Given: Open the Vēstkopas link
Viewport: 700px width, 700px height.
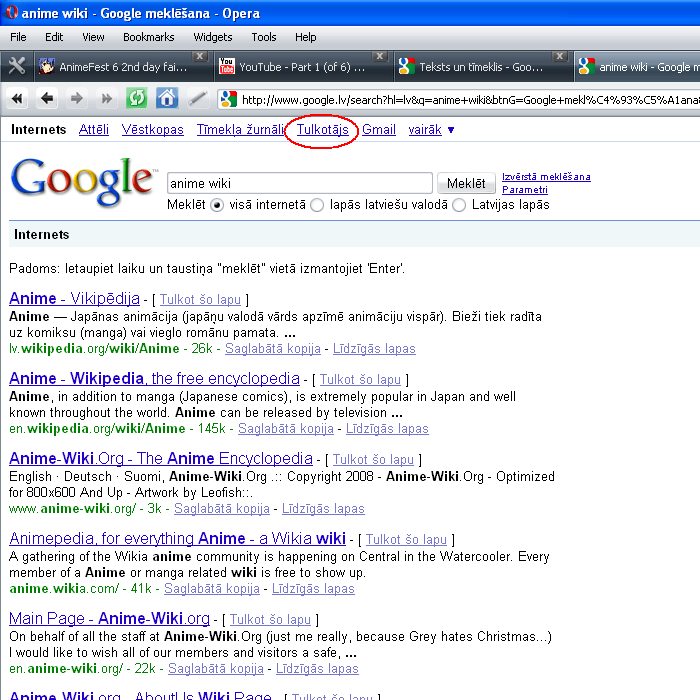Looking at the screenshot, I should pos(153,129).
